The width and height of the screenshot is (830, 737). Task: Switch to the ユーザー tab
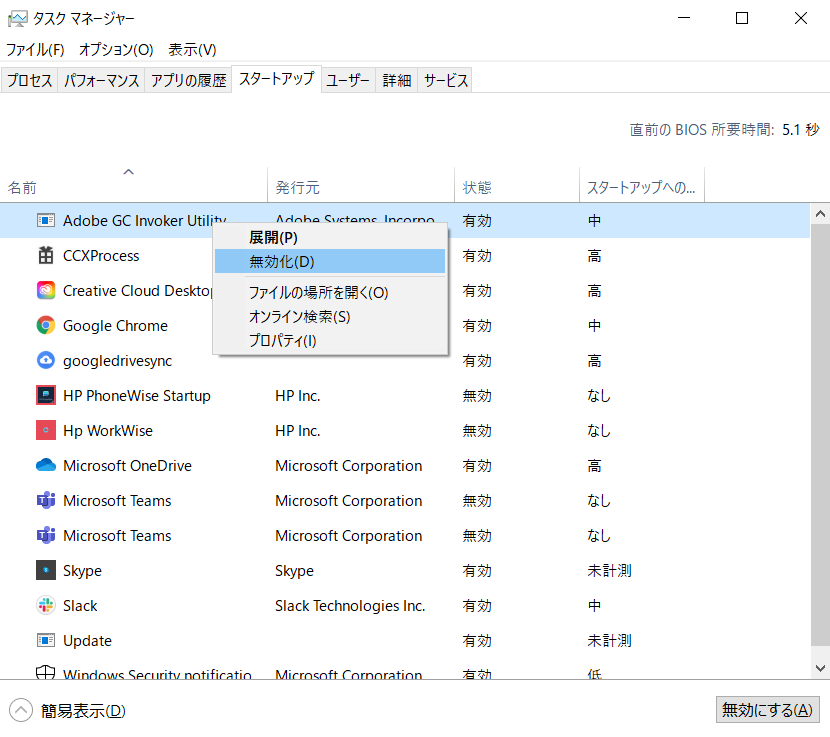[348, 80]
